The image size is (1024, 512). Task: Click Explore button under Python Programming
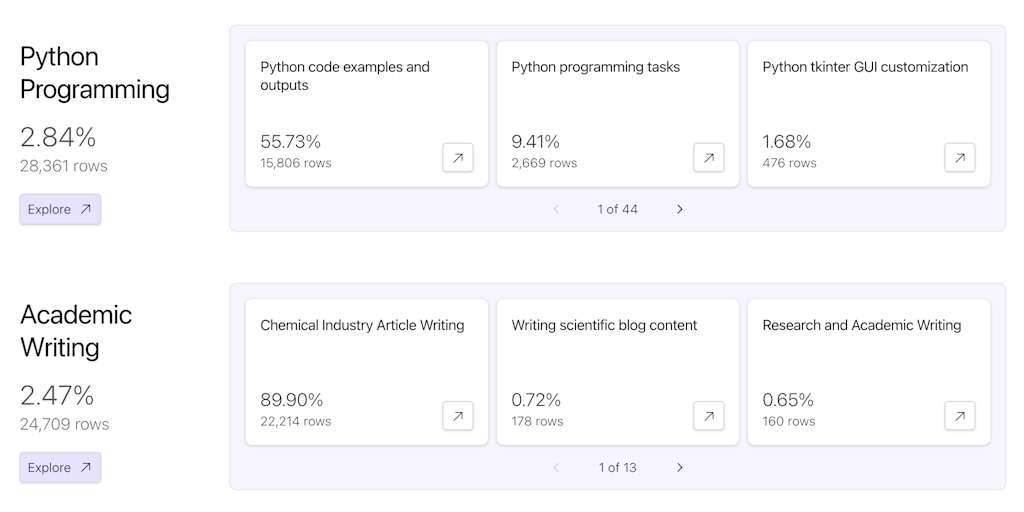point(60,209)
